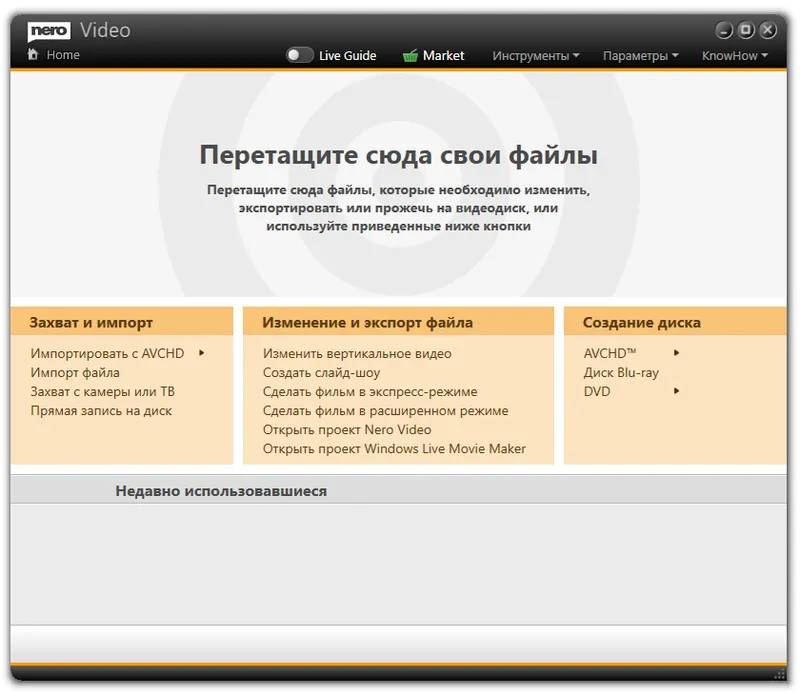Expand the Импортировать с AVCHD submenu arrow

pos(202,353)
